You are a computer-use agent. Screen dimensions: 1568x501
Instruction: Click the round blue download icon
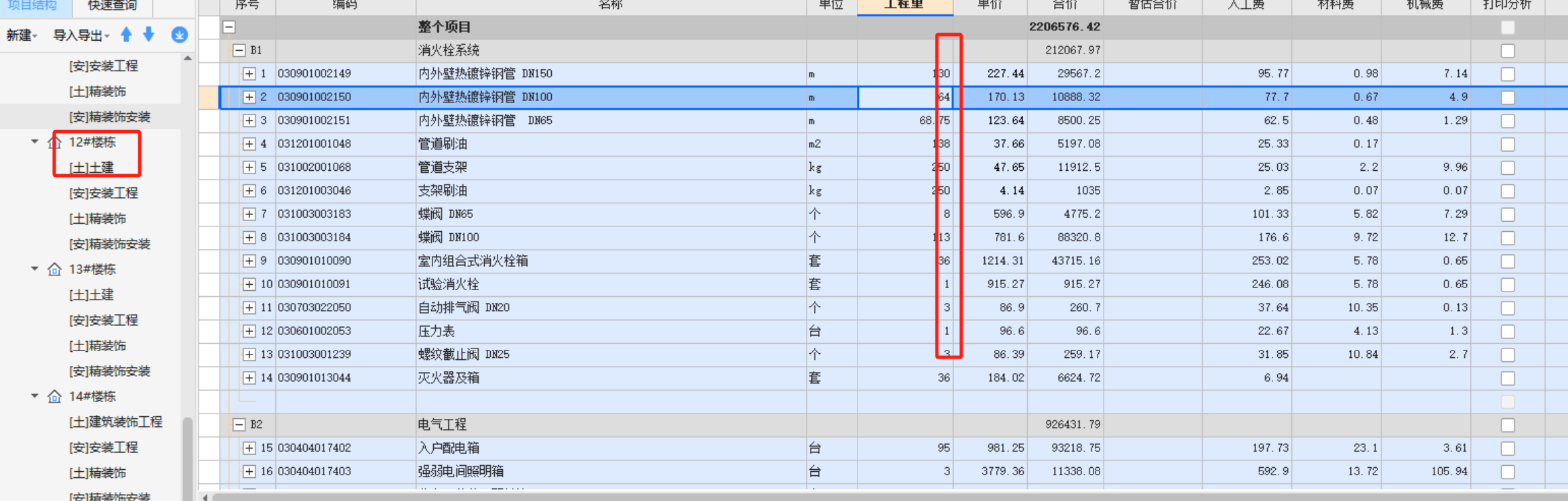pos(180,35)
